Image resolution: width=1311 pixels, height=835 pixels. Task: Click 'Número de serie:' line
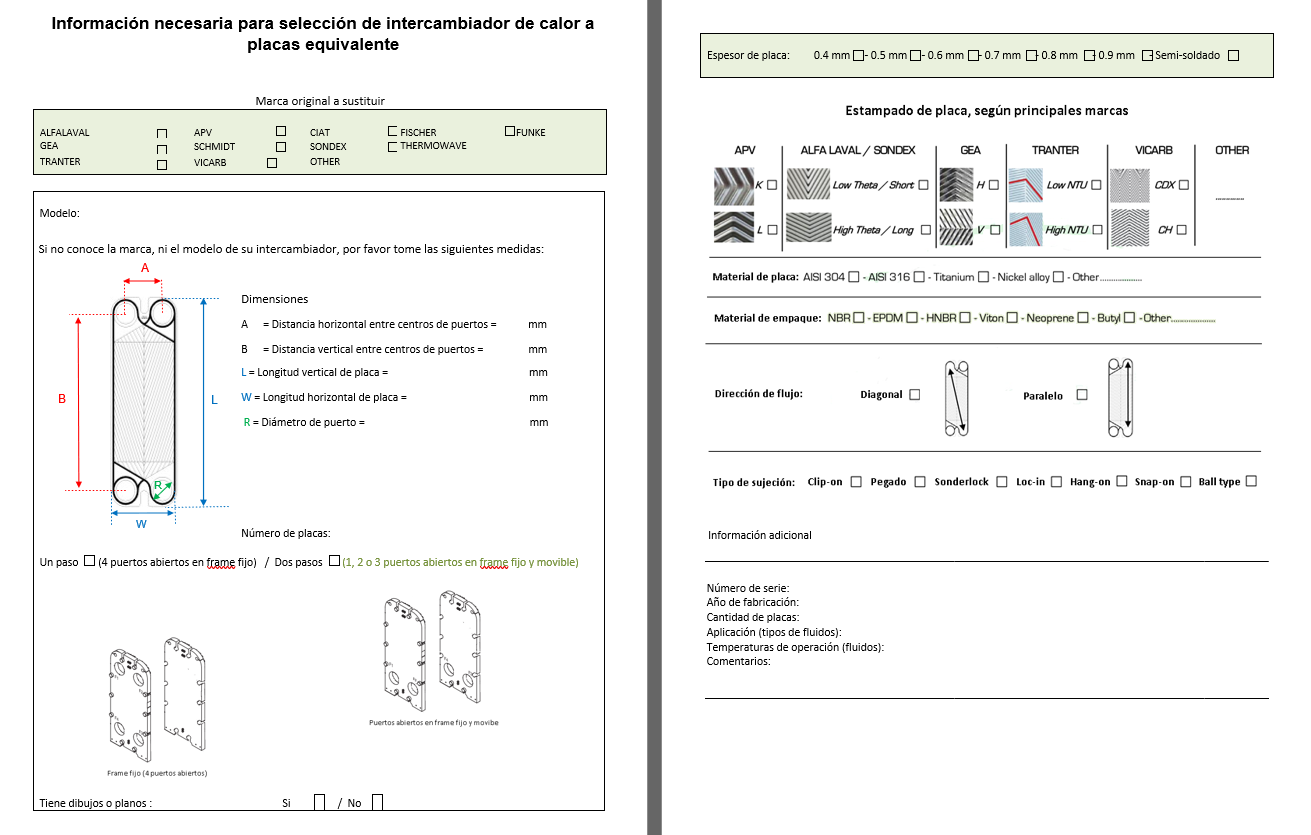[748, 588]
